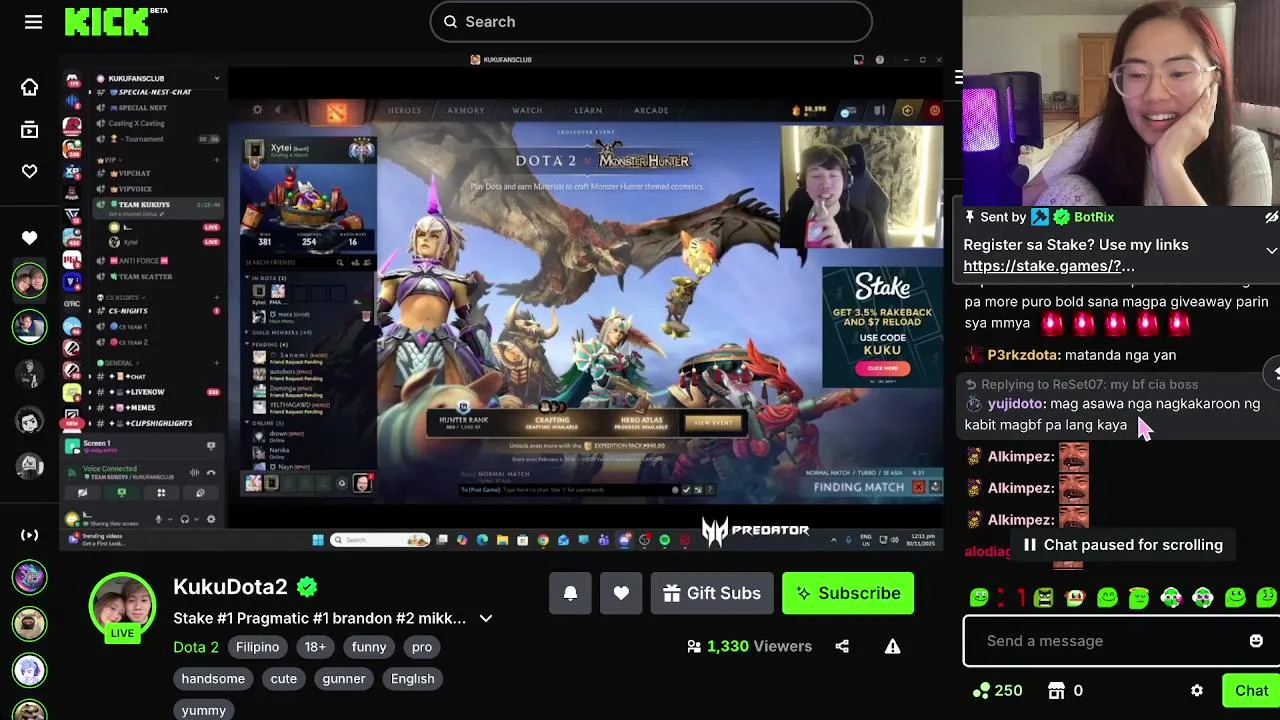Click the Gift Subs button
Viewport: 1280px width, 720px height.
(712, 593)
